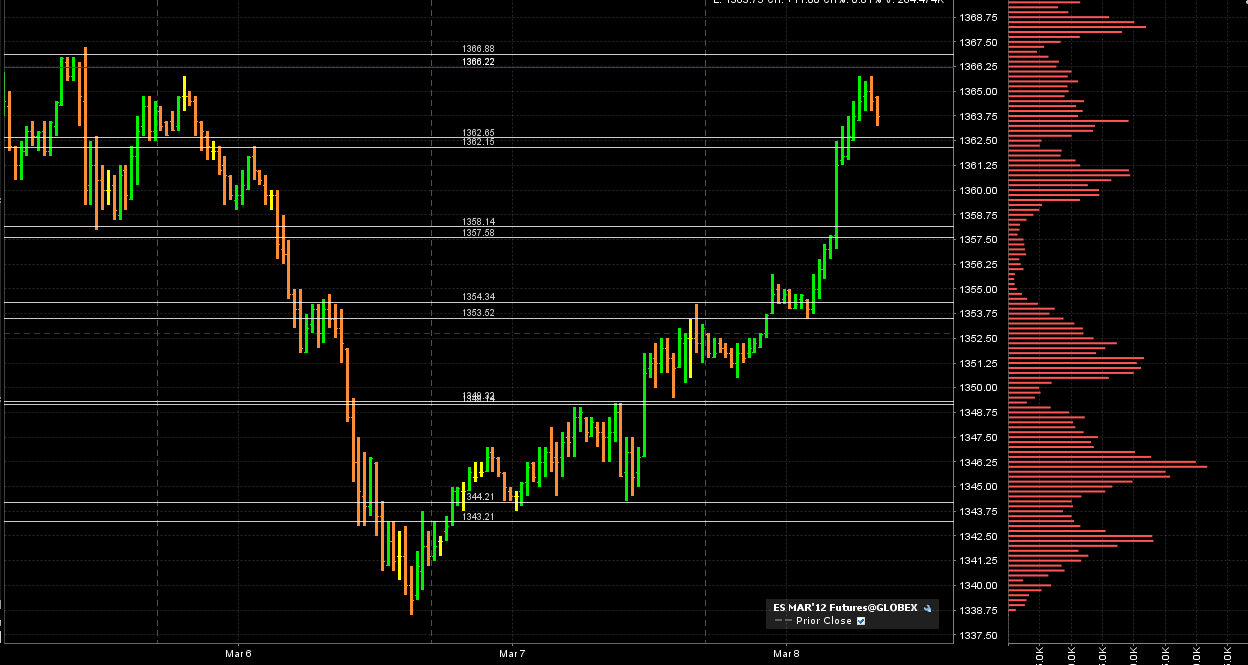Select the 1366.22 horizontal line label
Screen dimensions: 1248x665
[479, 62]
